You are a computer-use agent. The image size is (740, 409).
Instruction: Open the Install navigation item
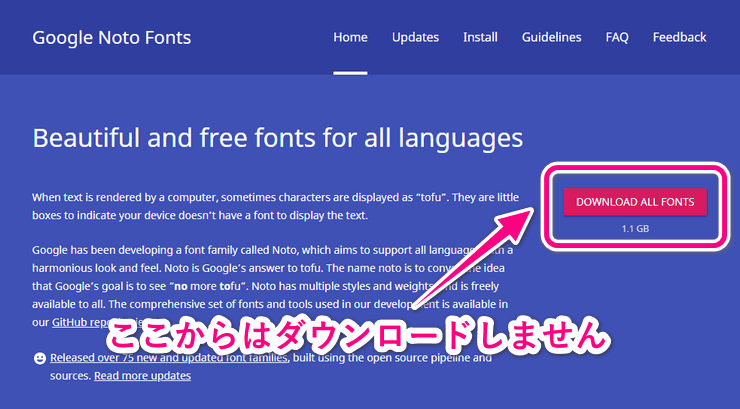[480, 37]
